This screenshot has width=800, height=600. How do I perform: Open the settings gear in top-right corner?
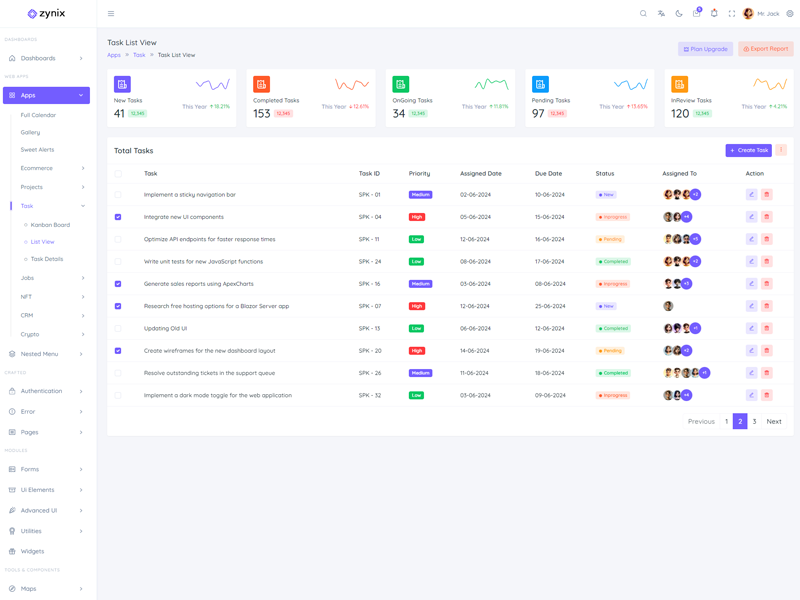tap(789, 14)
